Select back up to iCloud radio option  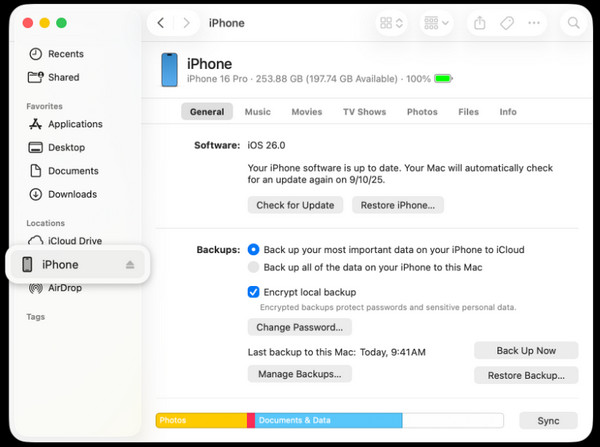click(253, 250)
